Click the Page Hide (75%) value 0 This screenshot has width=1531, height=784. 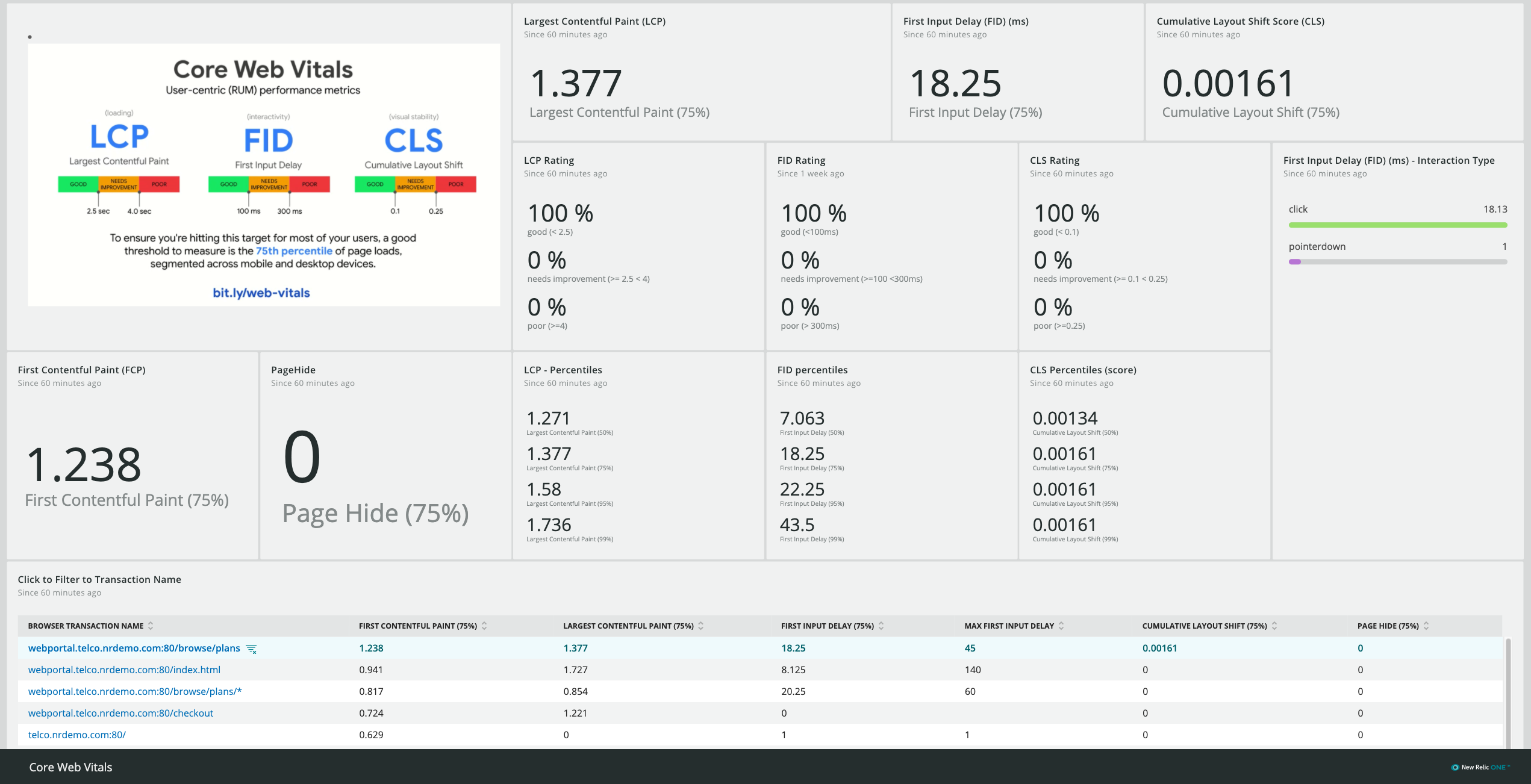pyautogui.click(x=302, y=456)
